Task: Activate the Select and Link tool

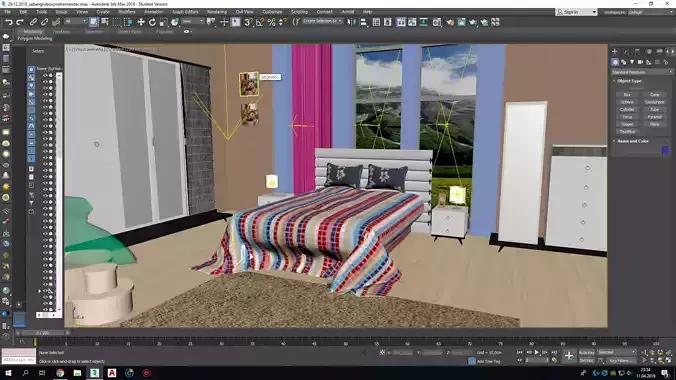Action: click(33, 22)
